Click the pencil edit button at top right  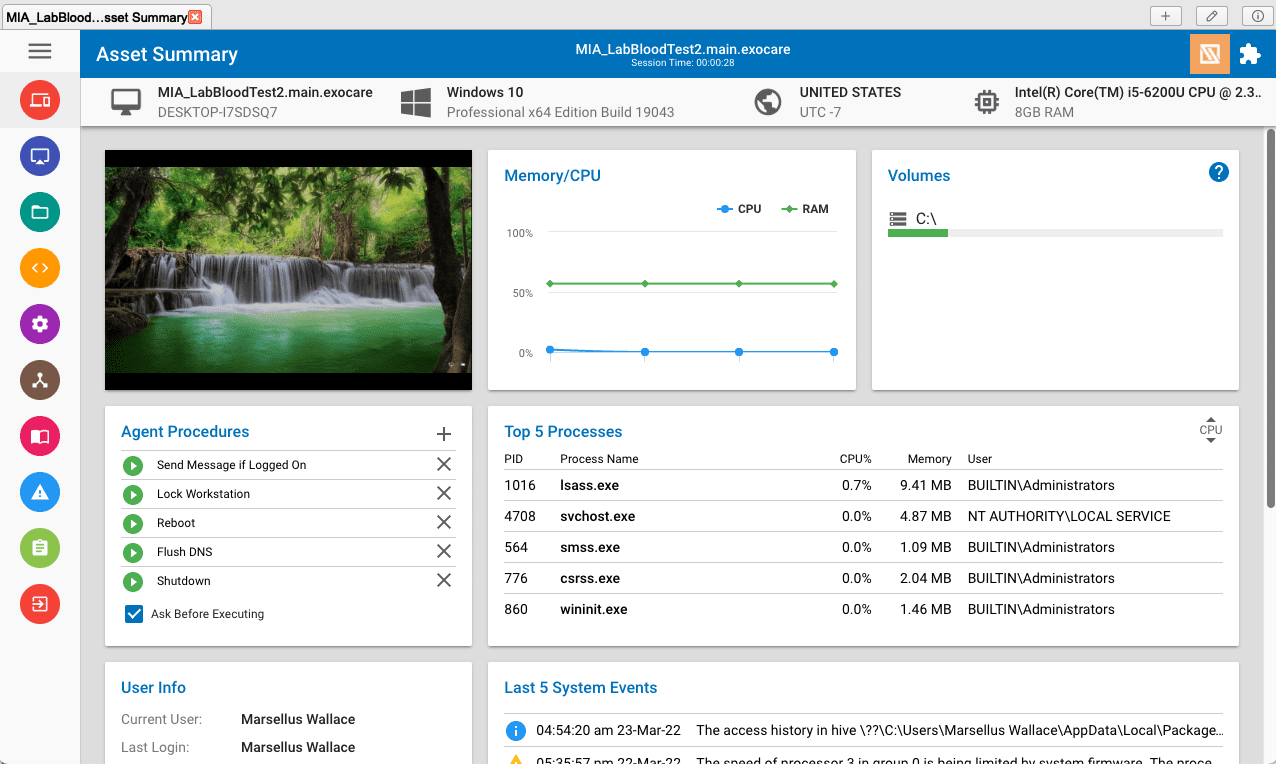(1211, 16)
